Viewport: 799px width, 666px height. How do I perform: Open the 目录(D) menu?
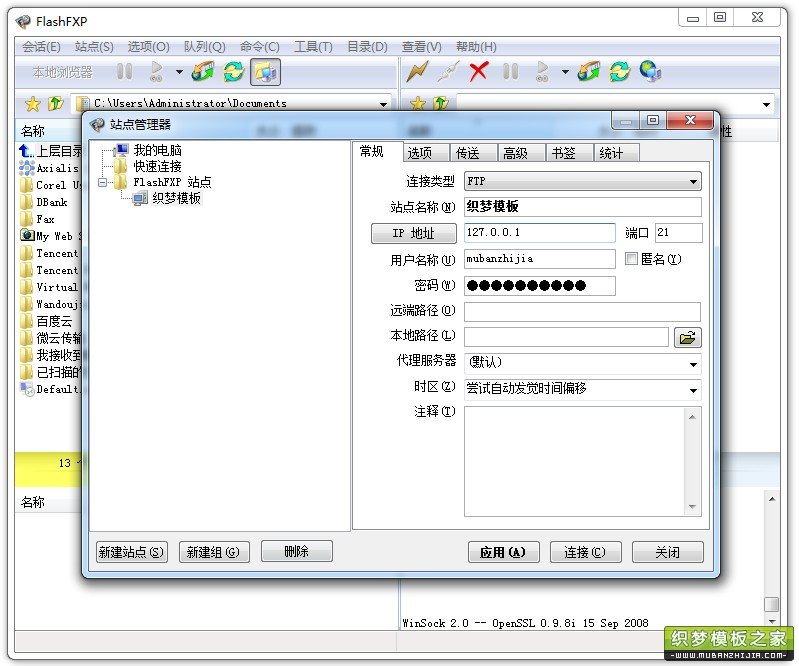367,47
